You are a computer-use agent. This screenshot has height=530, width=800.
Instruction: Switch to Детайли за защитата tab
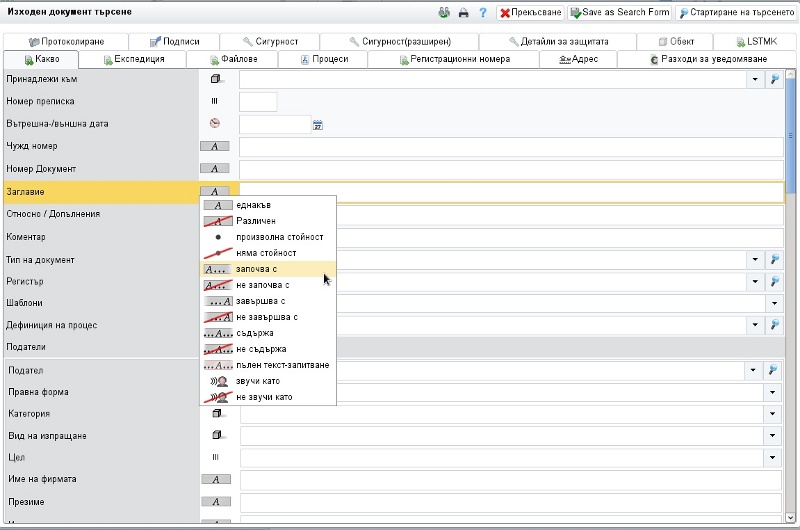[x=558, y=41]
